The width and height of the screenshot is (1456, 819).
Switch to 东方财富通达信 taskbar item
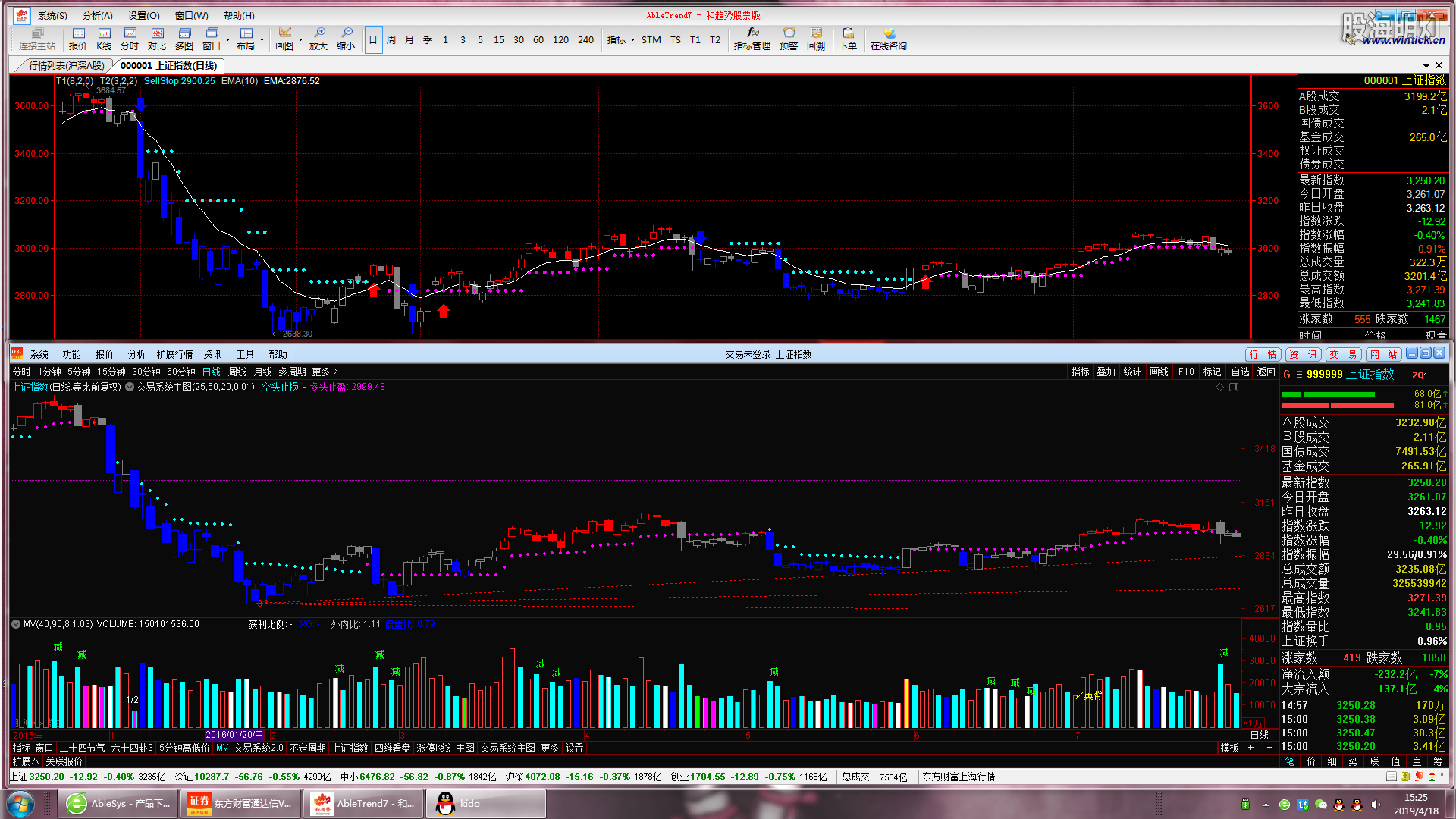[x=240, y=804]
